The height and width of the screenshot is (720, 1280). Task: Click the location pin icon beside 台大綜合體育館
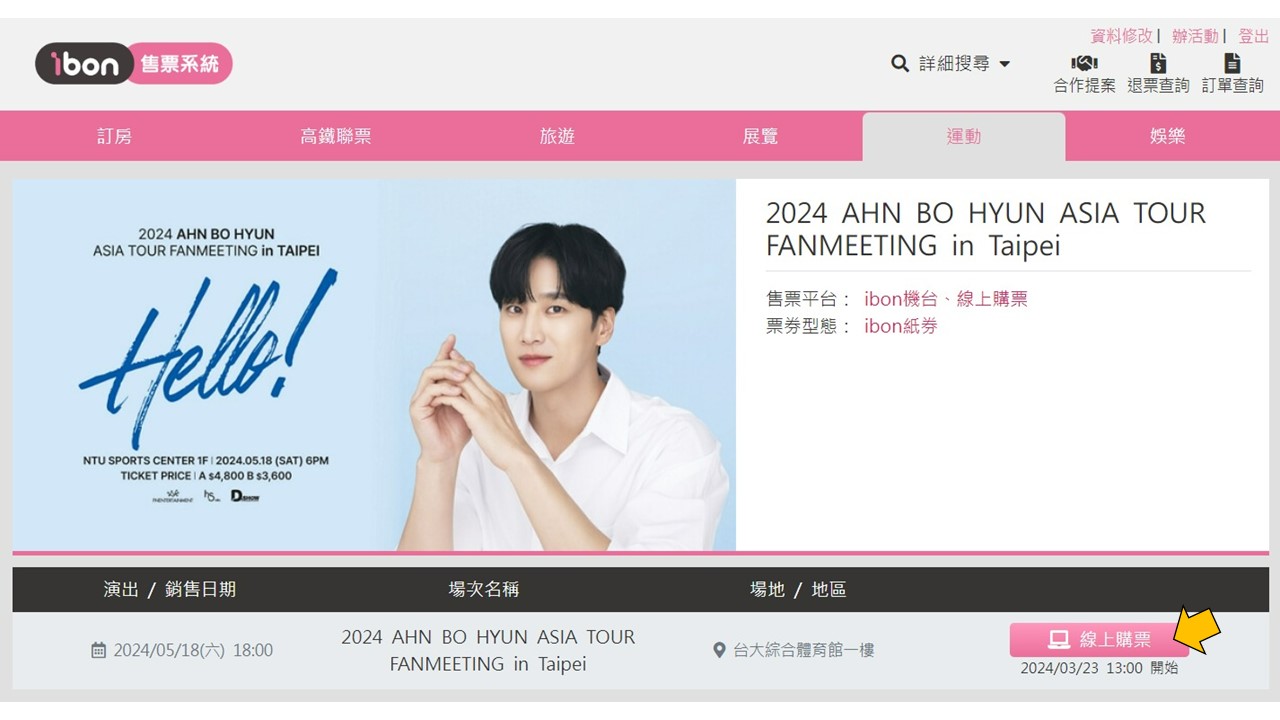click(x=718, y=651)
